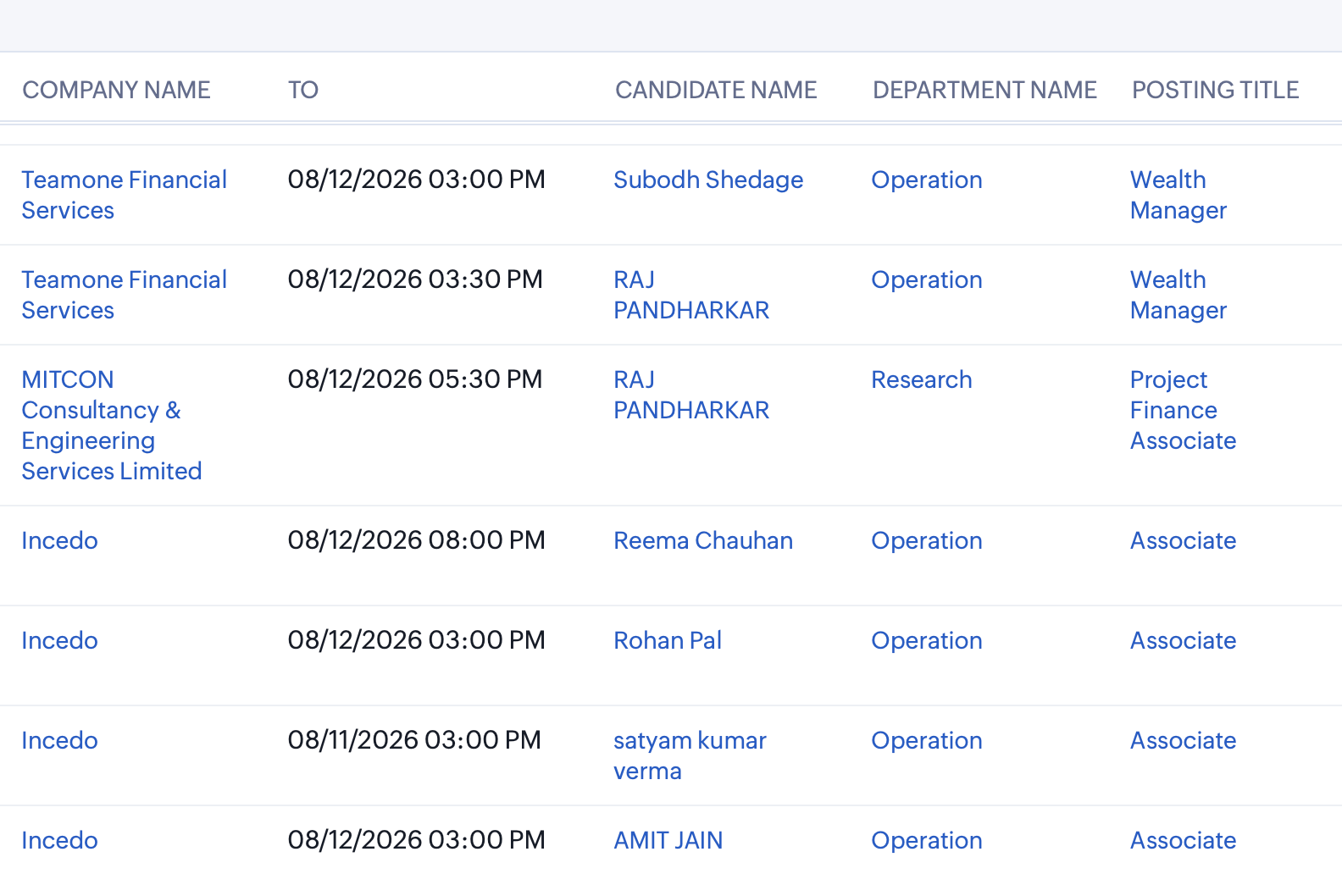Open candidate Rohan Pal
This screenshot has width=1342, height=896.
(x=668, y=640)
